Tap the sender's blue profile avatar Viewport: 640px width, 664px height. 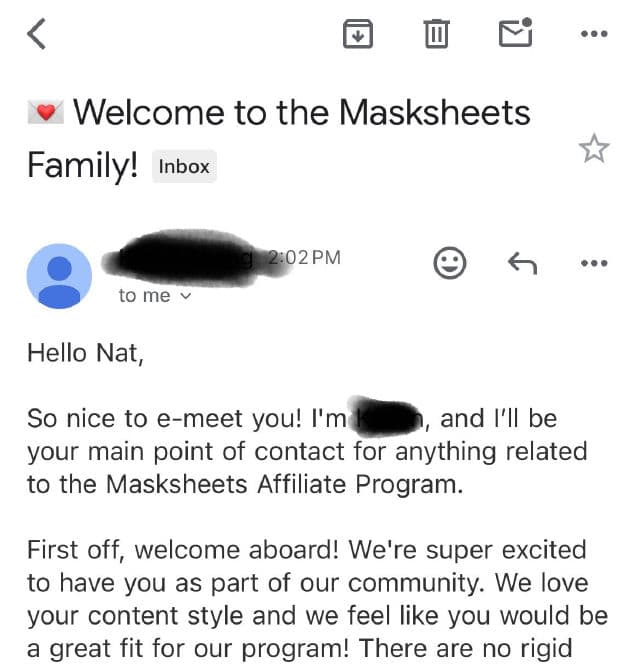[x=59, y=275]
